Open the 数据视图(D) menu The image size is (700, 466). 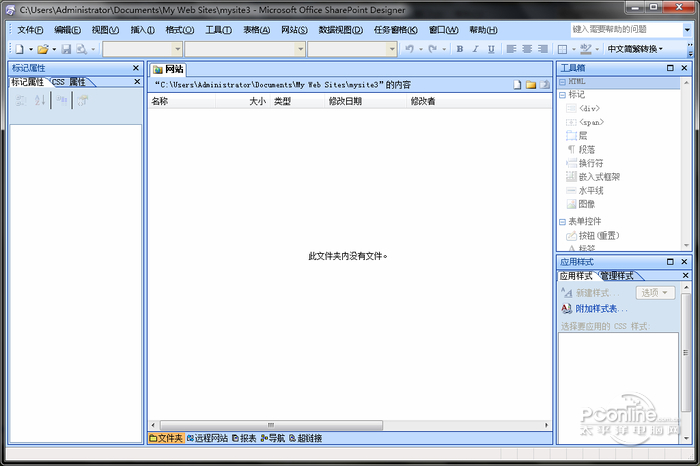point(341,30)
